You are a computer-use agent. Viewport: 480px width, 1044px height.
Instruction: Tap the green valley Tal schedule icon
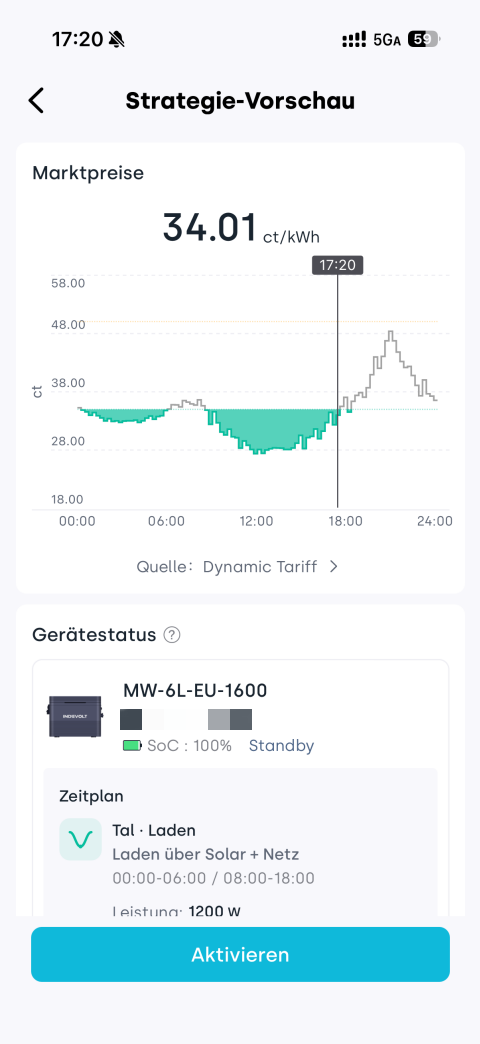(x=81, y=839)
